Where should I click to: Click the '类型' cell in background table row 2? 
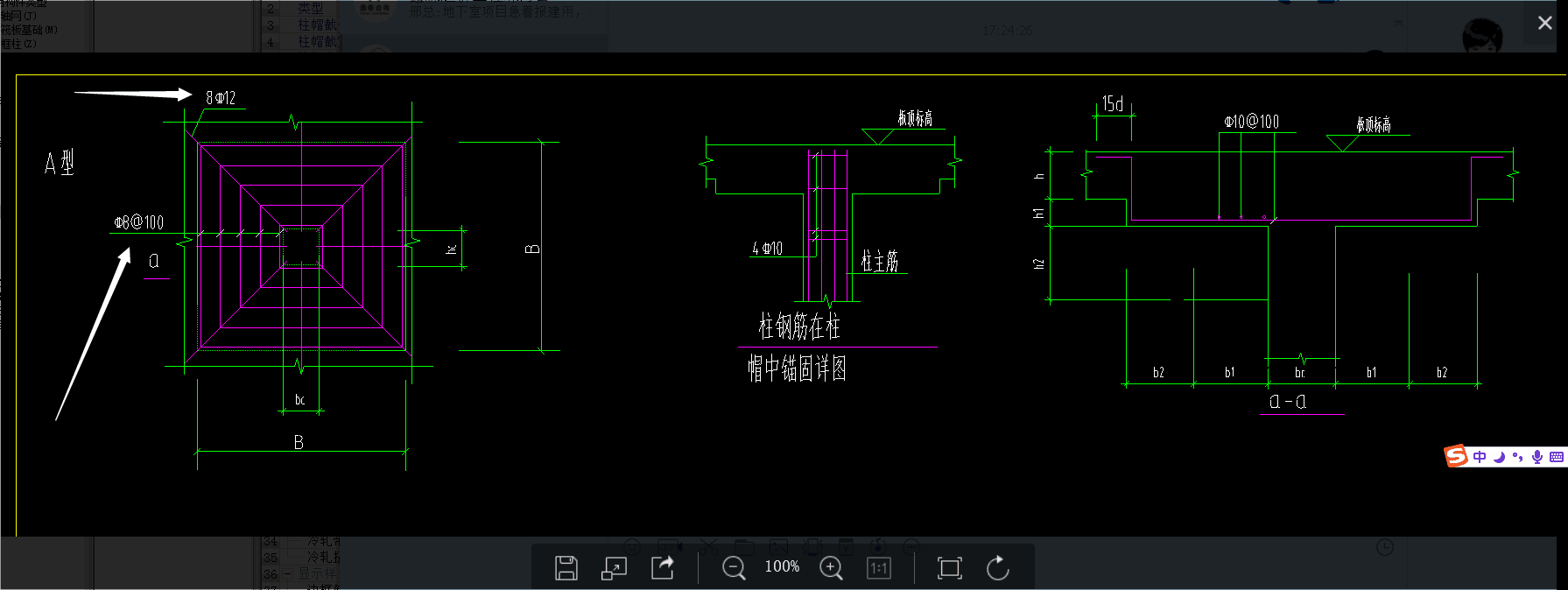(311, 8)
